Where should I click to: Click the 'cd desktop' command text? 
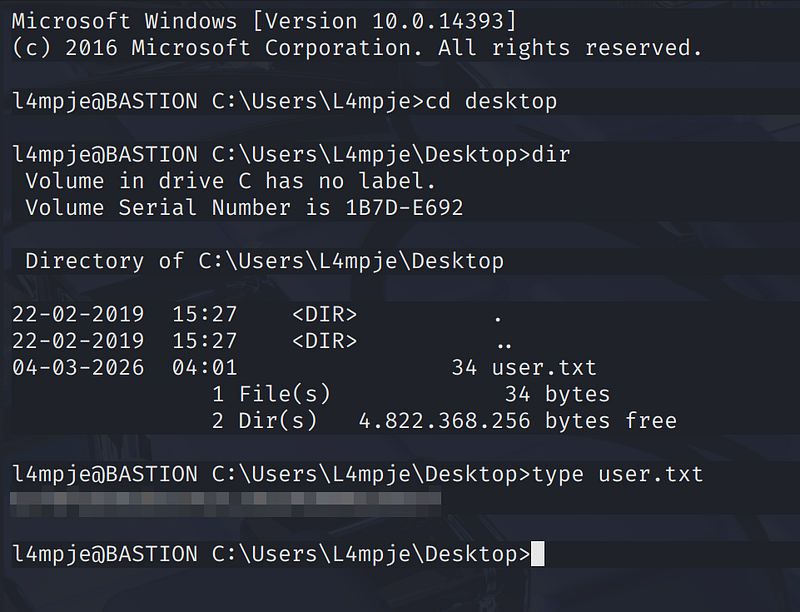(x=491, y=101)
